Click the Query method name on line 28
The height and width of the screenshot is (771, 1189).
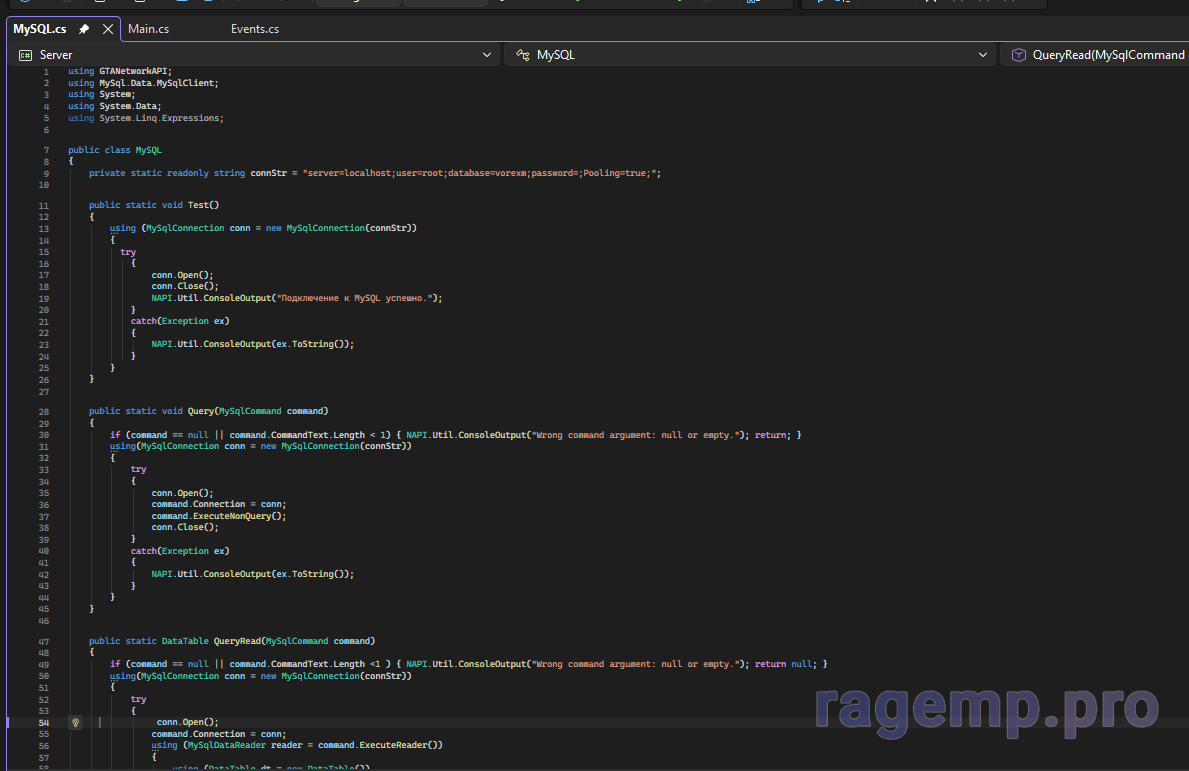pyautogui.click(x=200, y=411)
